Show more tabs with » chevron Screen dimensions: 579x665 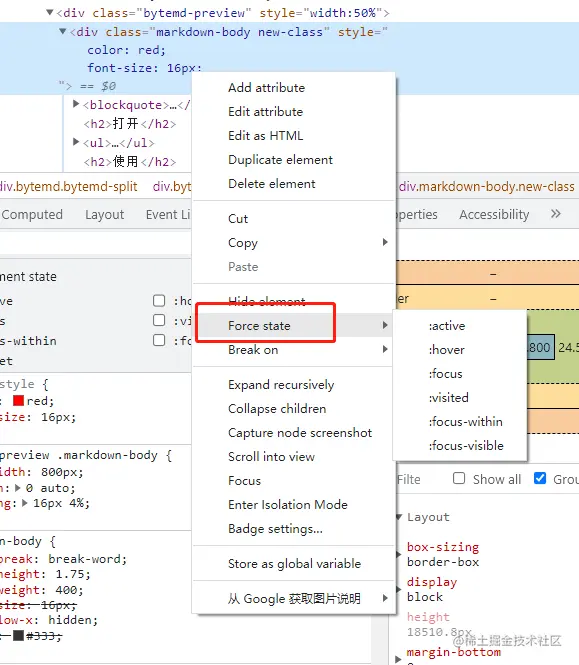[556, 214]
